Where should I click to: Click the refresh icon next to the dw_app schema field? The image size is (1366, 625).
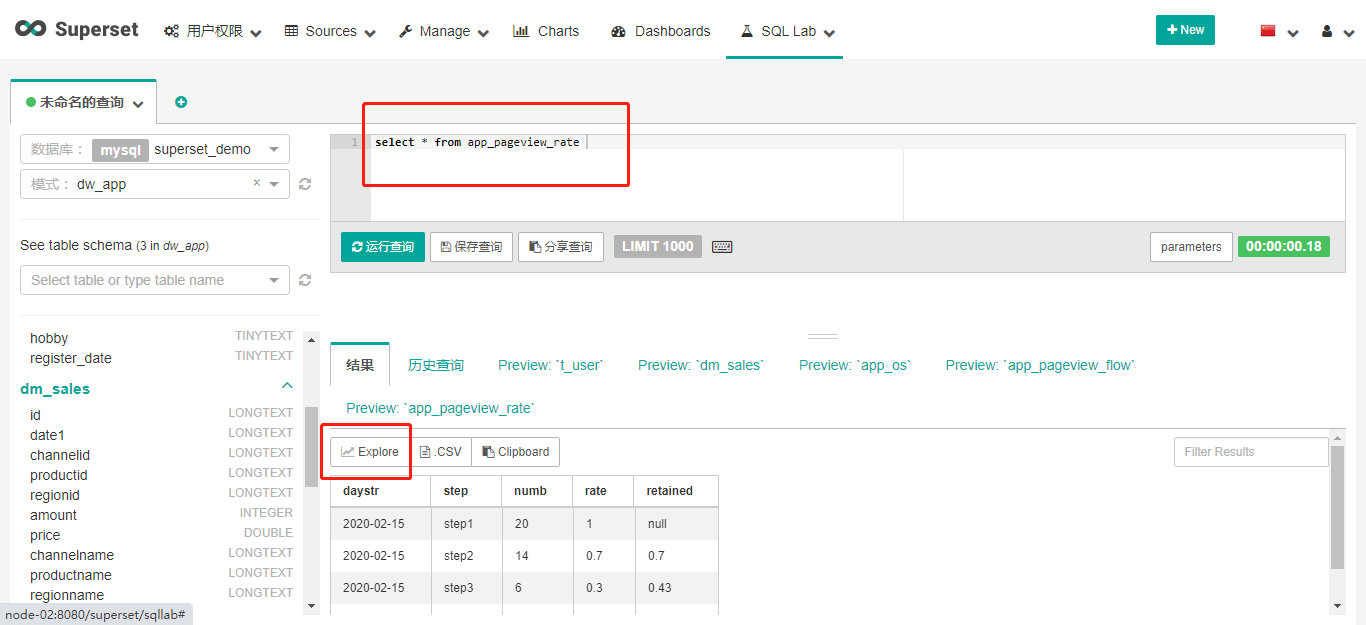305,184
